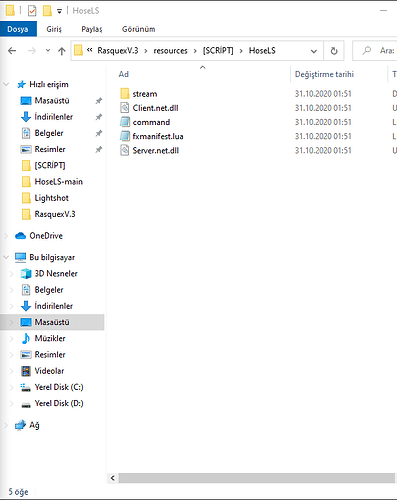Open Belgeler under quick access
The image size is (397, 500).
pyautogui.click(x=49, y=133)
